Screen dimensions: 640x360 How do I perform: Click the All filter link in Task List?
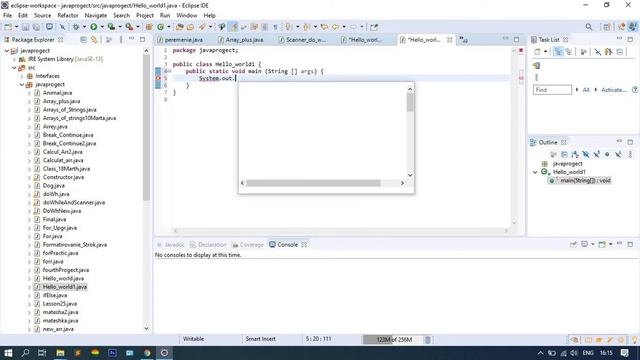tap(586, 90)
